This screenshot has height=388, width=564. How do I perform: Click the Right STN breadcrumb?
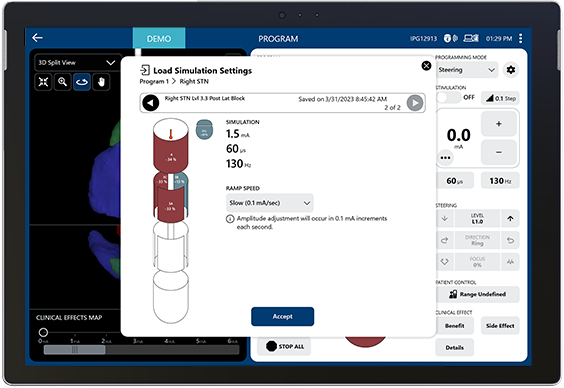click(x=194, y=81)
